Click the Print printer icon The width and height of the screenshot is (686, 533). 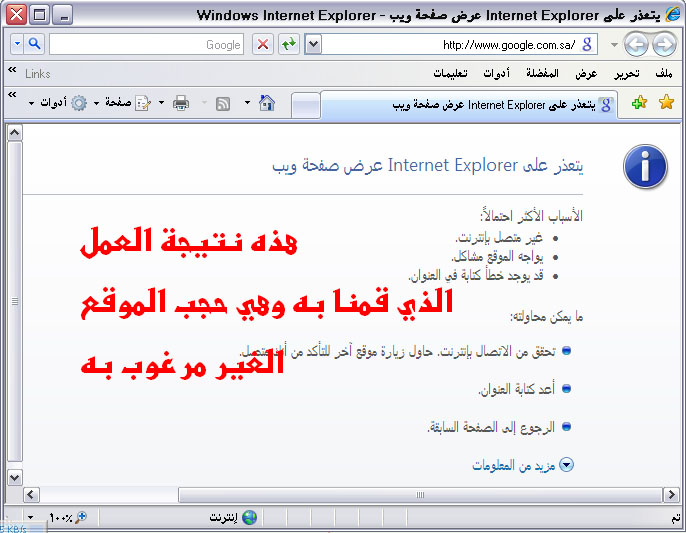pyautogui.click(x=181, y=103)
